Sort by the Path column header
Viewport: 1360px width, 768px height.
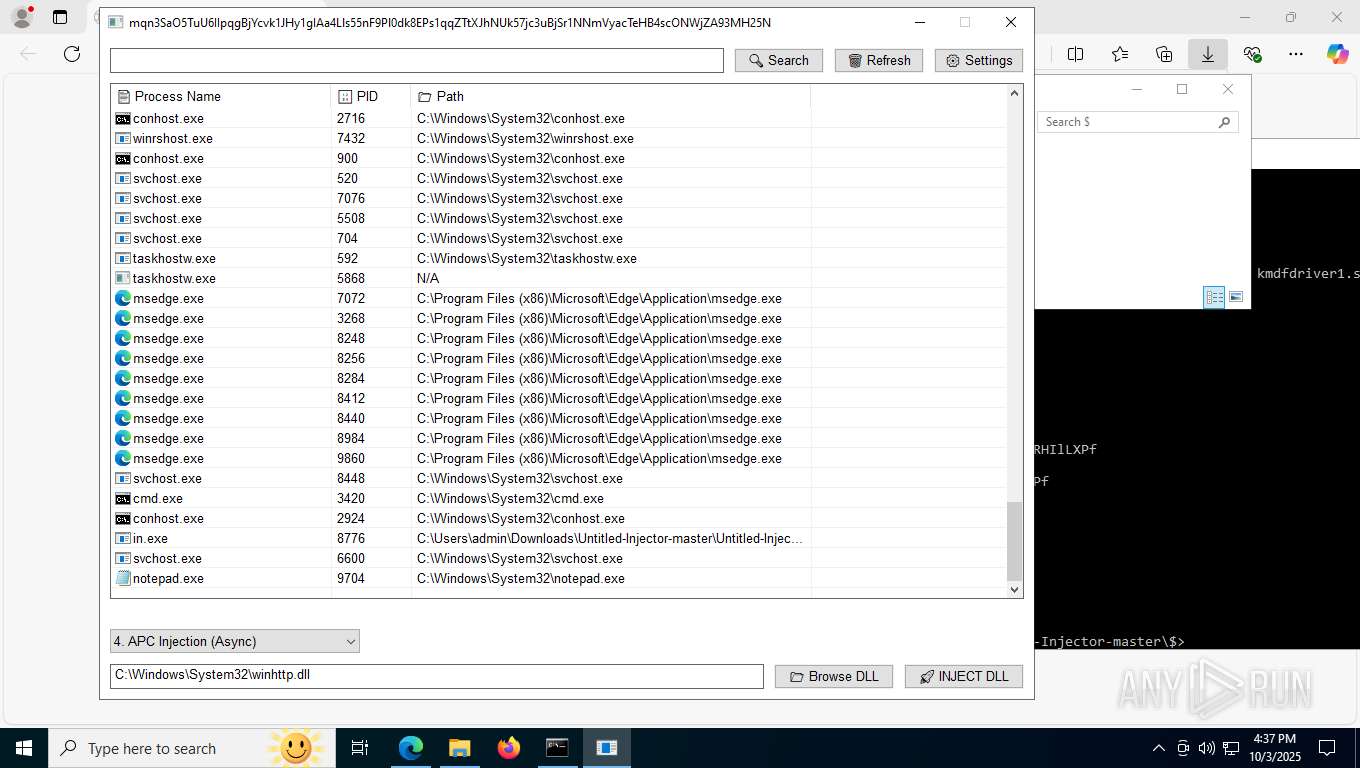610,96
